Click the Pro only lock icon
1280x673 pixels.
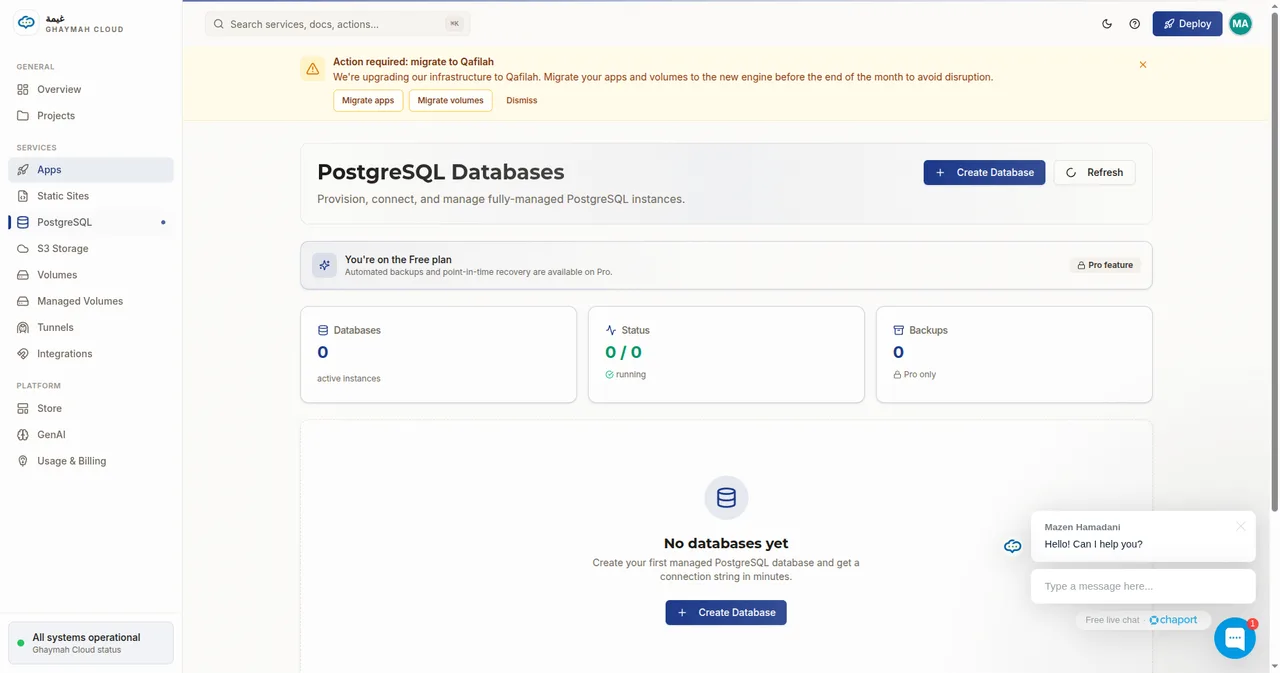[897, 375]
